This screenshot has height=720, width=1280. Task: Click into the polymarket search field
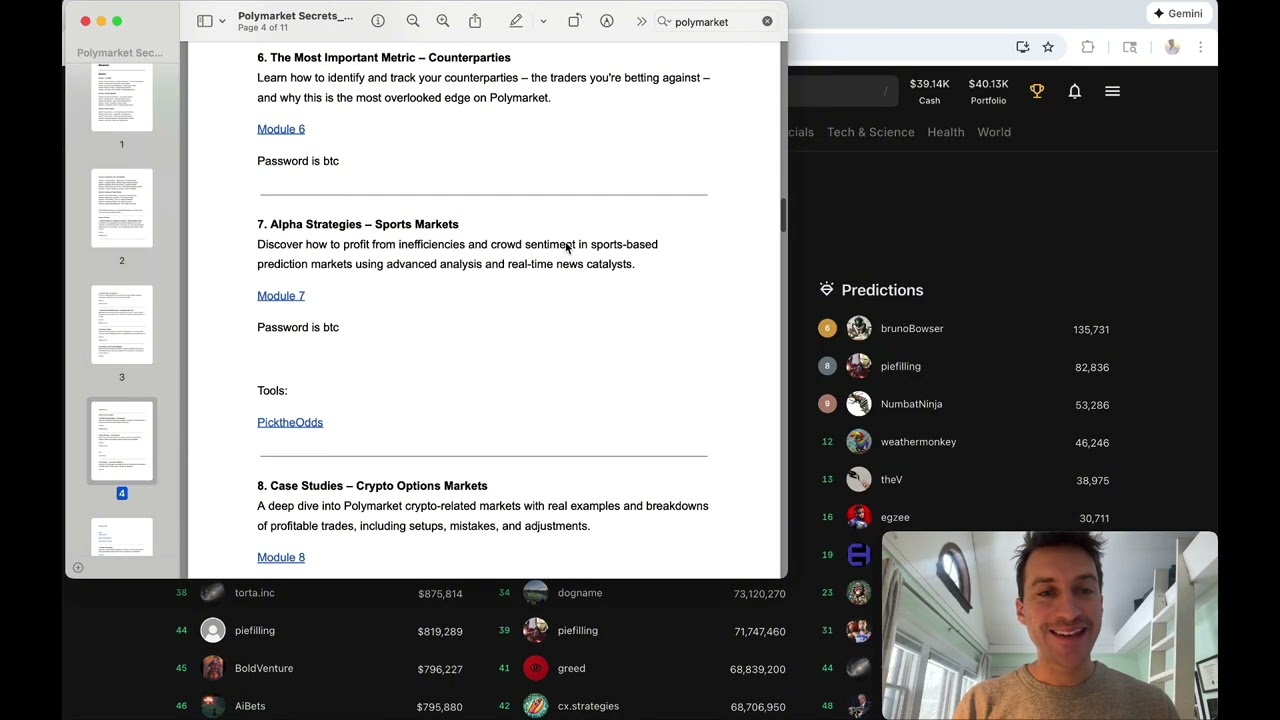[715, 22]
